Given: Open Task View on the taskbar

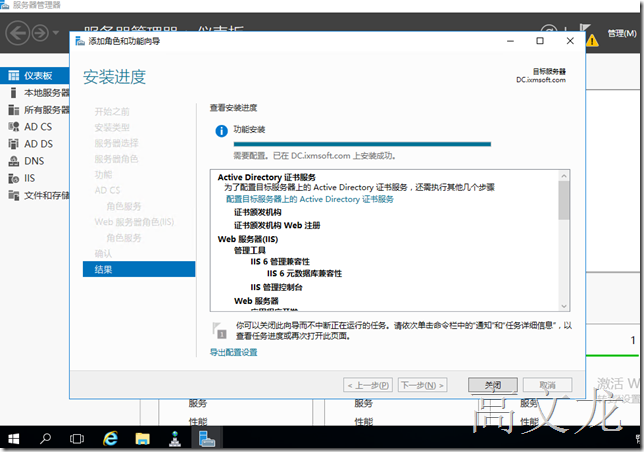Looking at the screenshot, I should [76, 438].
